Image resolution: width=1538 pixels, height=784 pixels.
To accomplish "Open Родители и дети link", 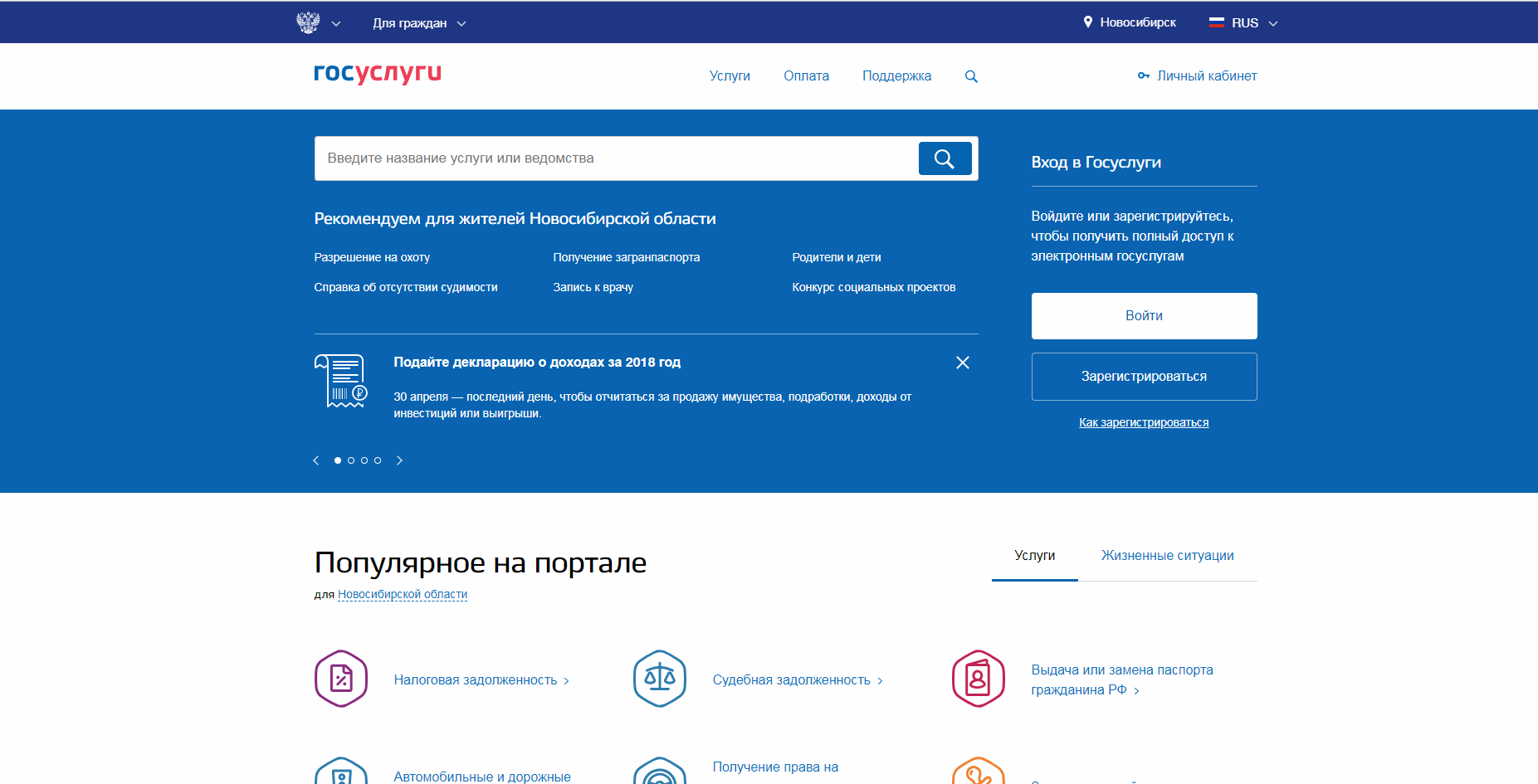I will pos(837,257).
